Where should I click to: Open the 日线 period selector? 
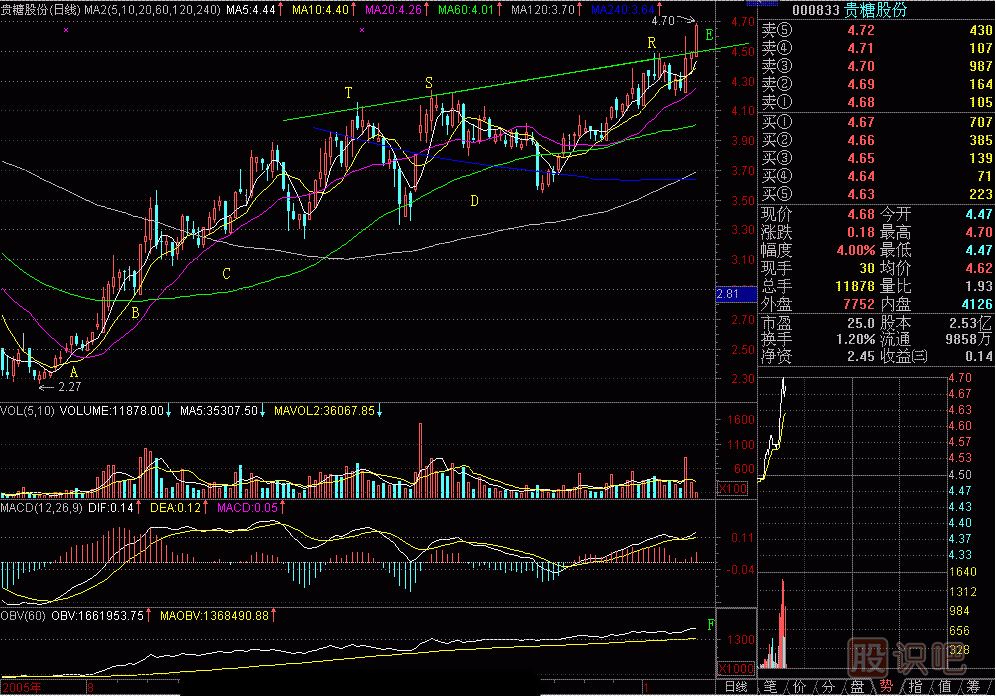[736, 687]
